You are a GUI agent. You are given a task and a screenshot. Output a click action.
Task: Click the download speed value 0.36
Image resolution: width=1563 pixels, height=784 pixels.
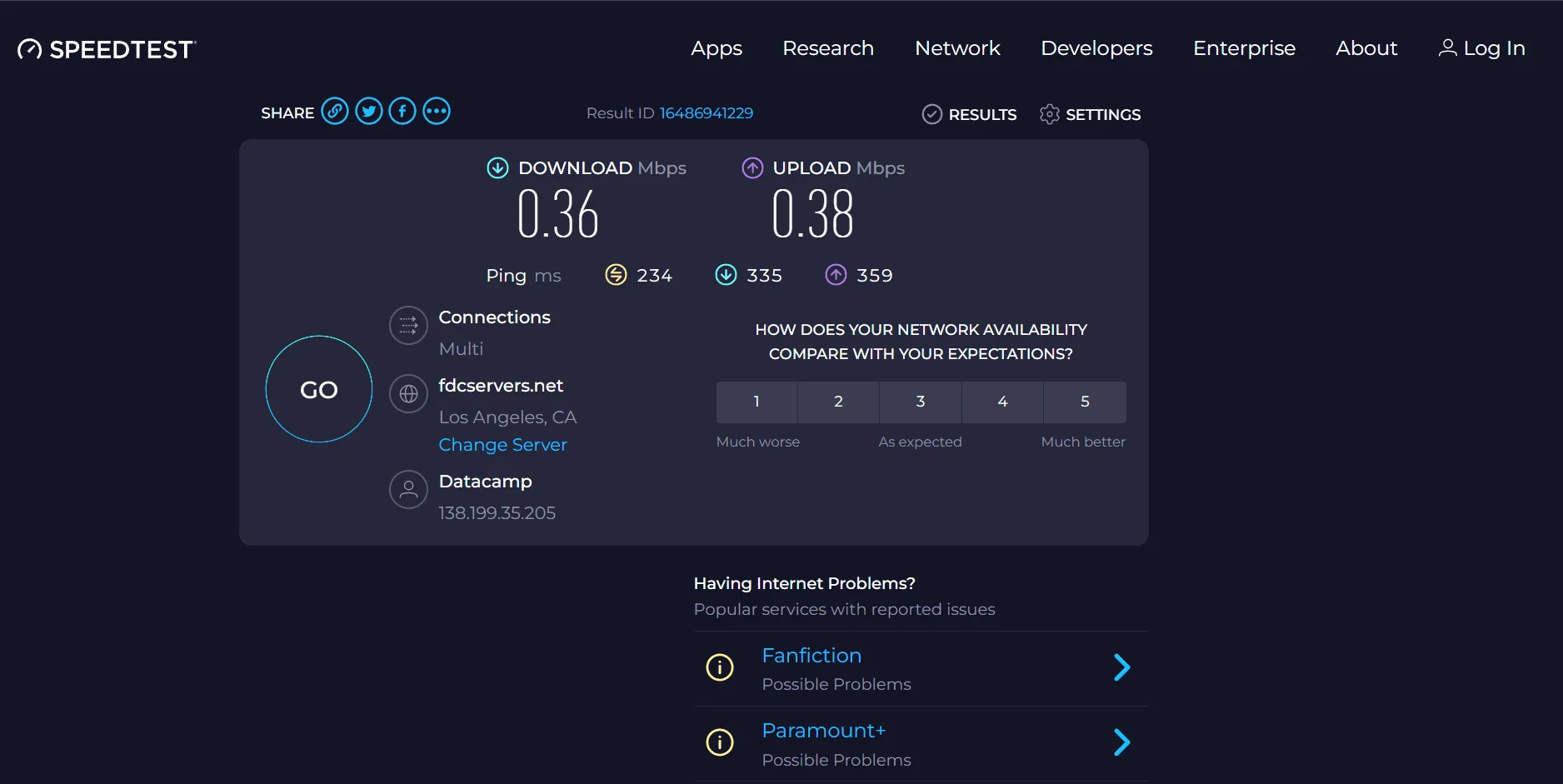[x=558, y=214]
